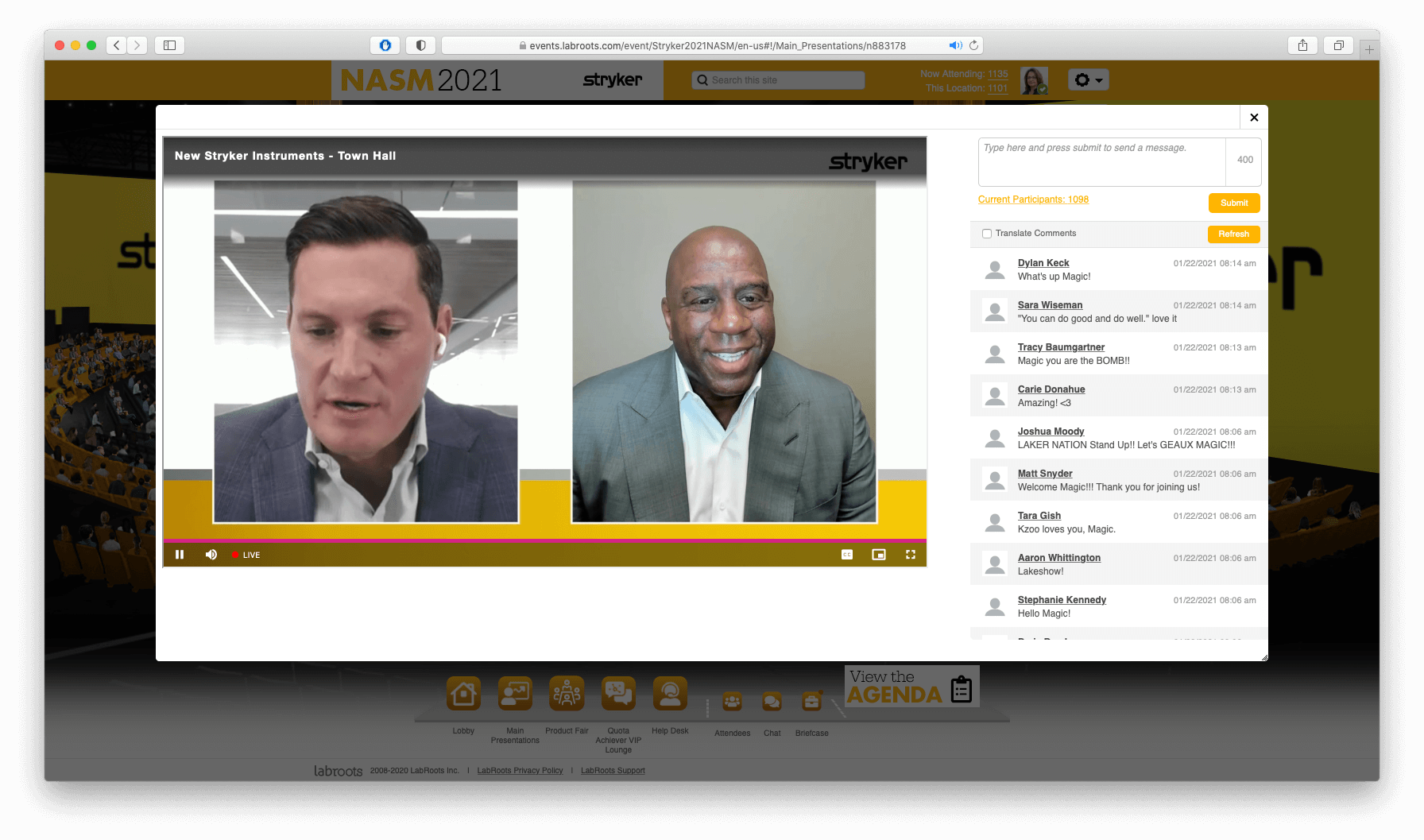Jump to the LIVE indicator
This screenshot has height=840, width=1424.
coord(246,555)
